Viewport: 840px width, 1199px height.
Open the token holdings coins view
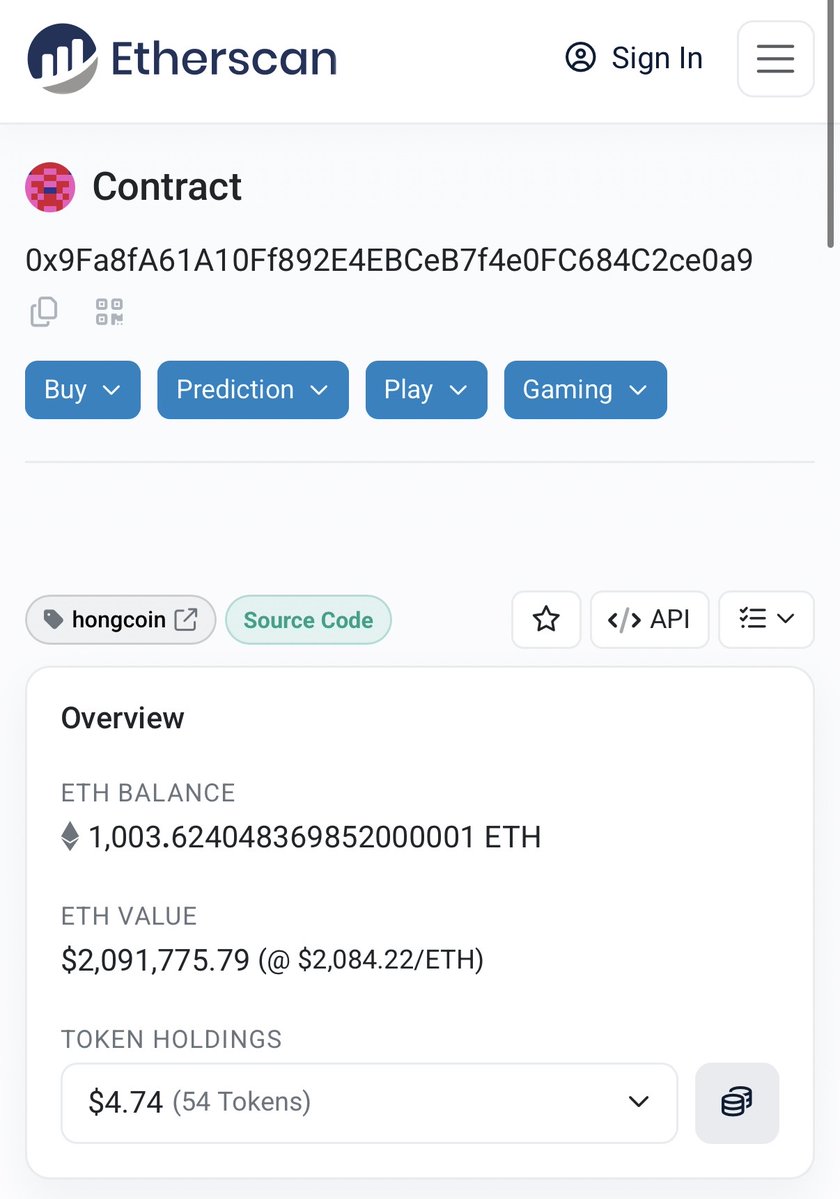(x=737, y=1103)
